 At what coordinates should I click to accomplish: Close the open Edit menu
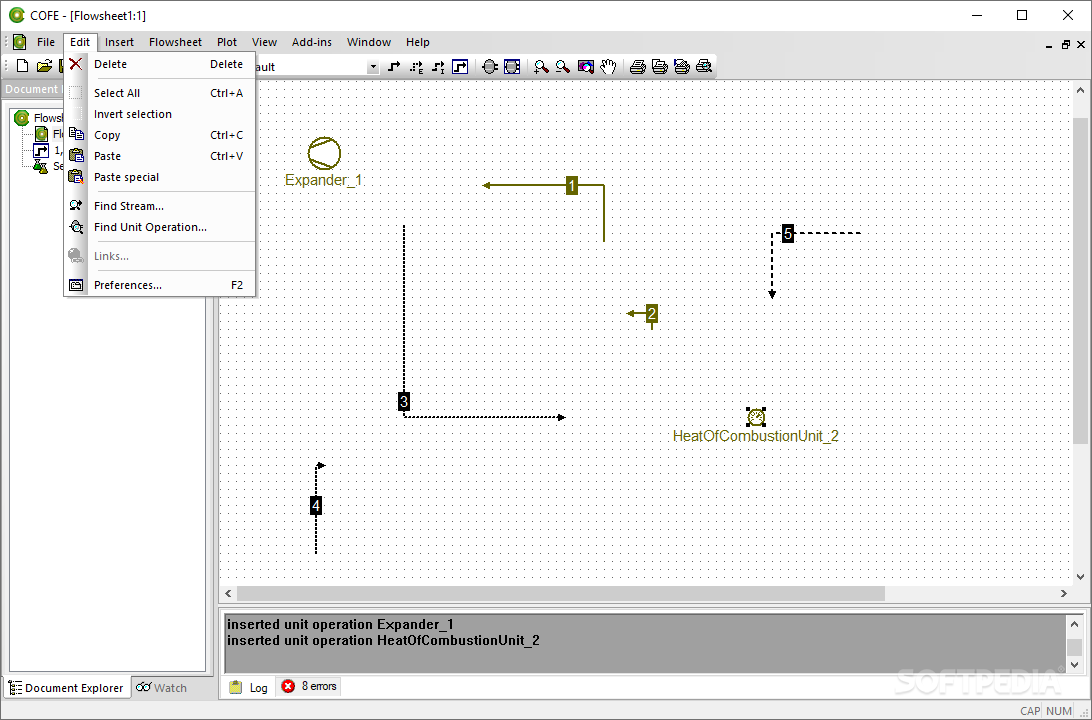pos(80,42)
